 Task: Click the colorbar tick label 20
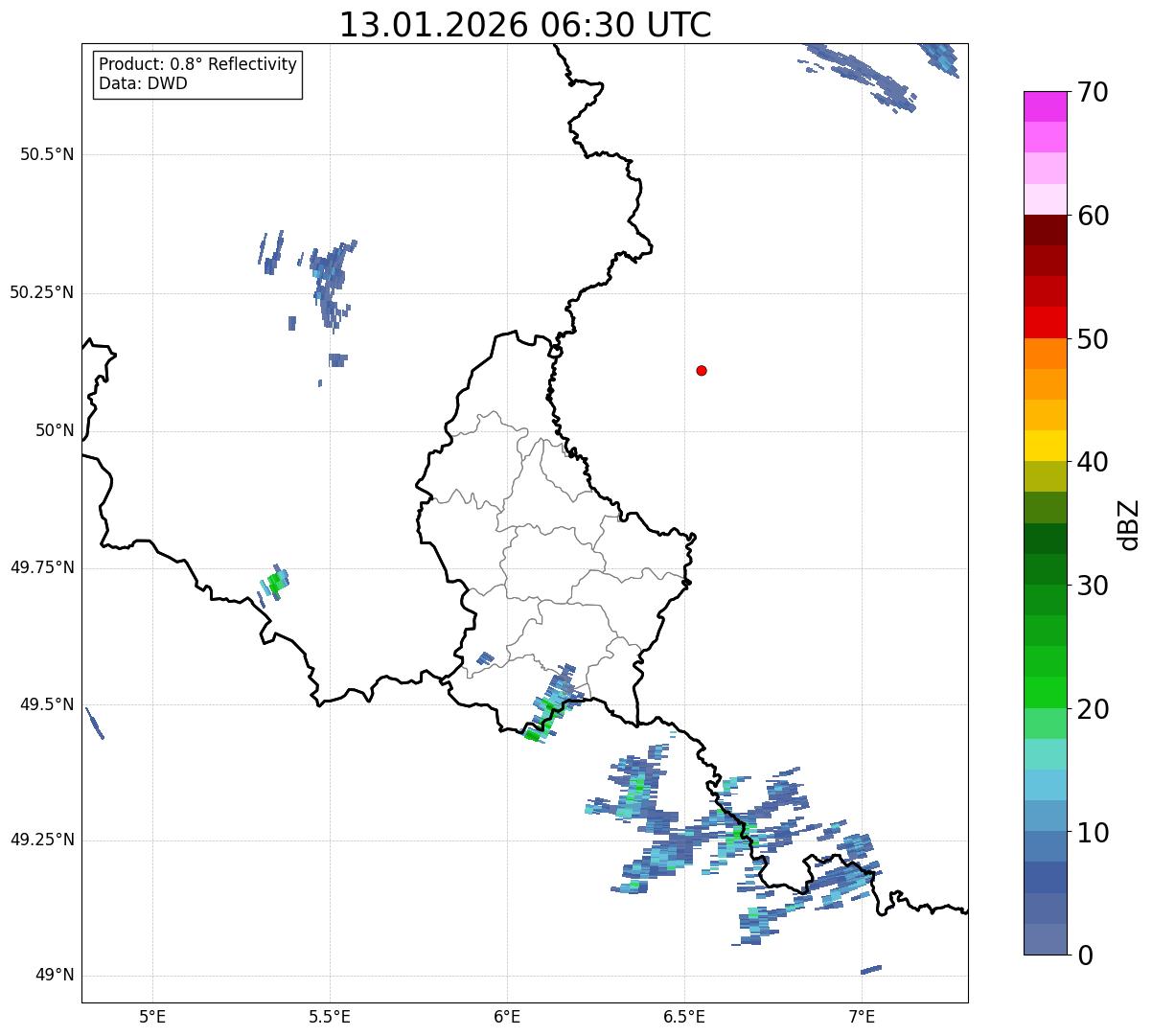[x=1093, y=709]
